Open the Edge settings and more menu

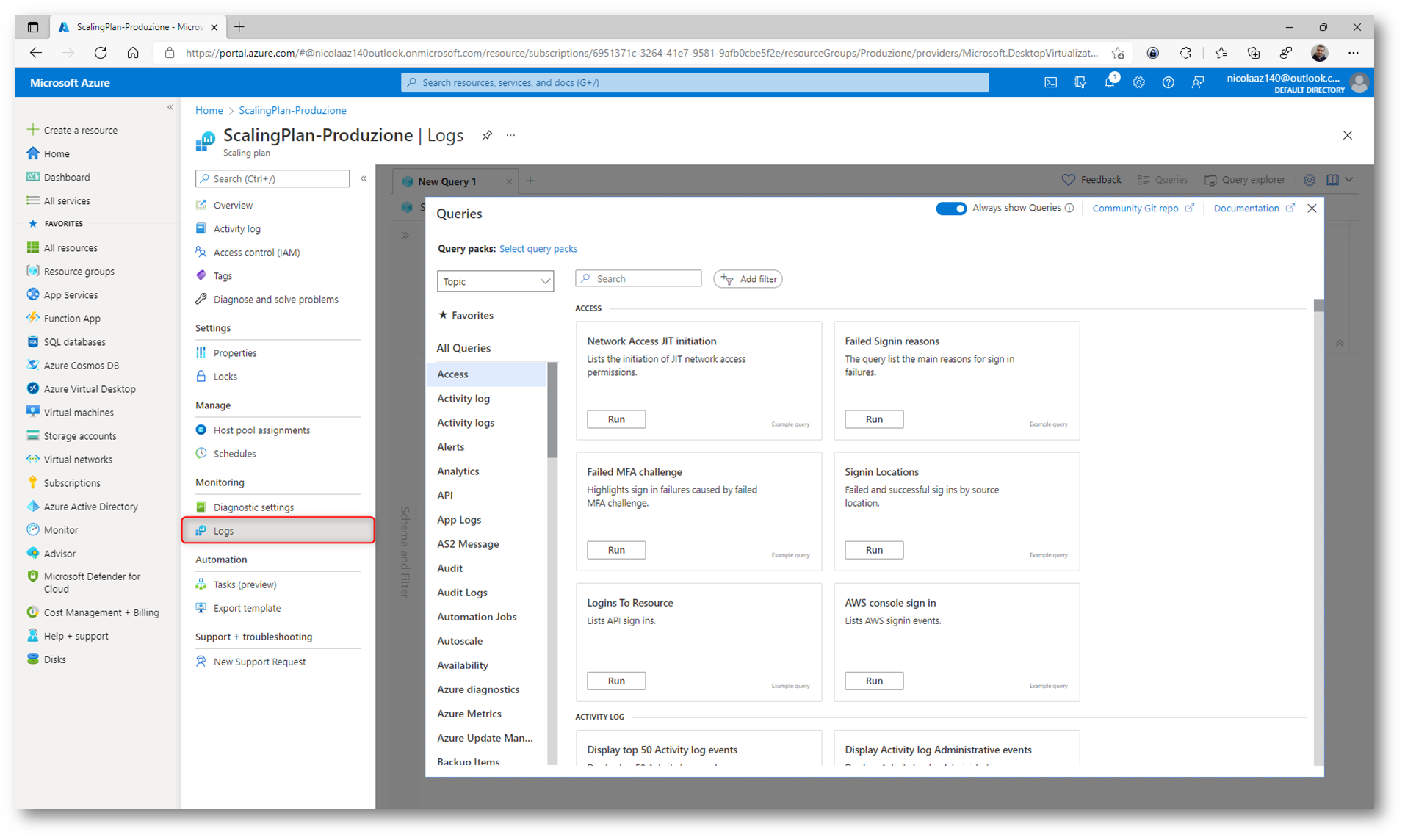tap(1353, 53)
